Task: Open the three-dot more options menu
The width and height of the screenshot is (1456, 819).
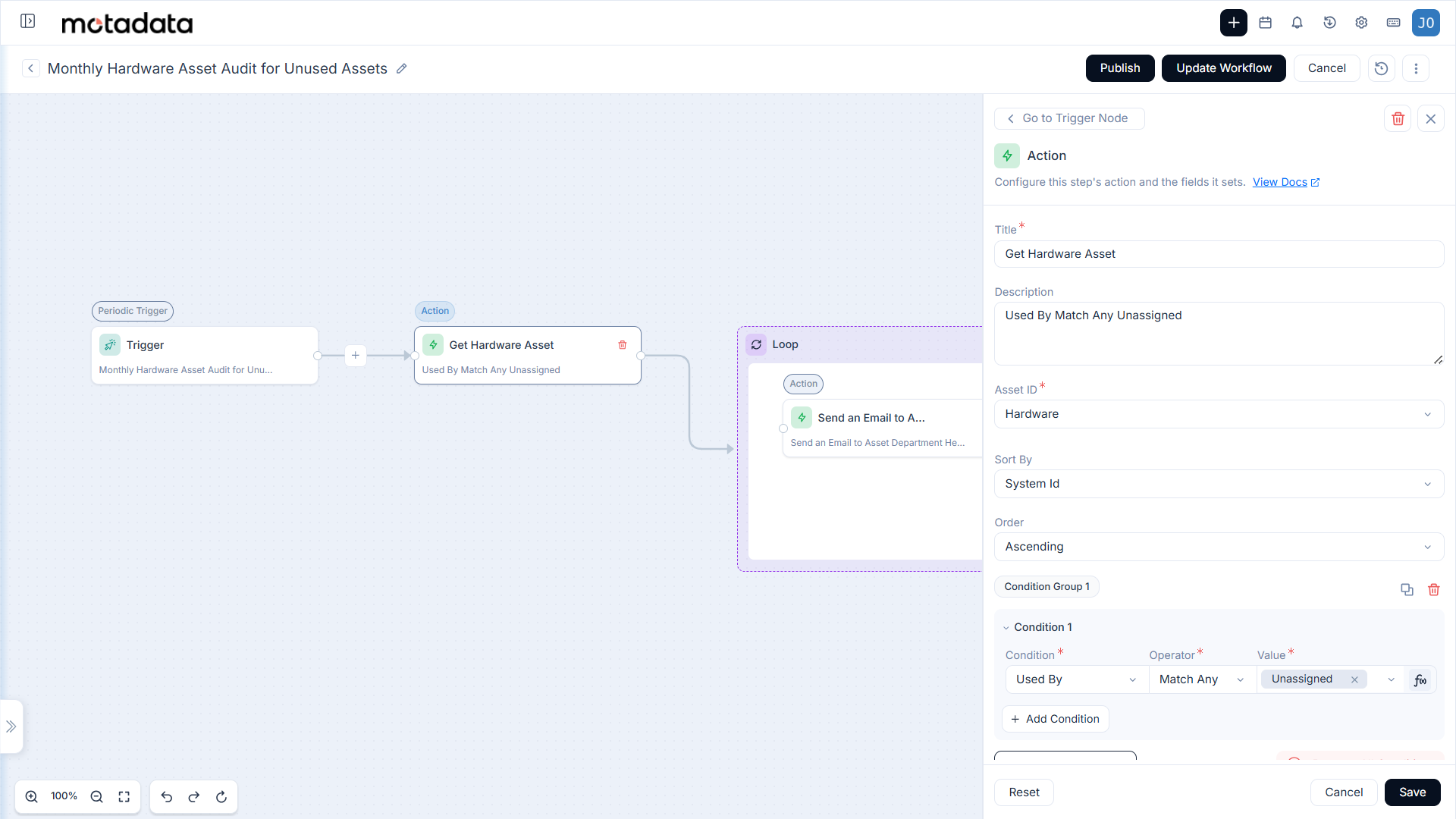Action: pos(1416,68)
